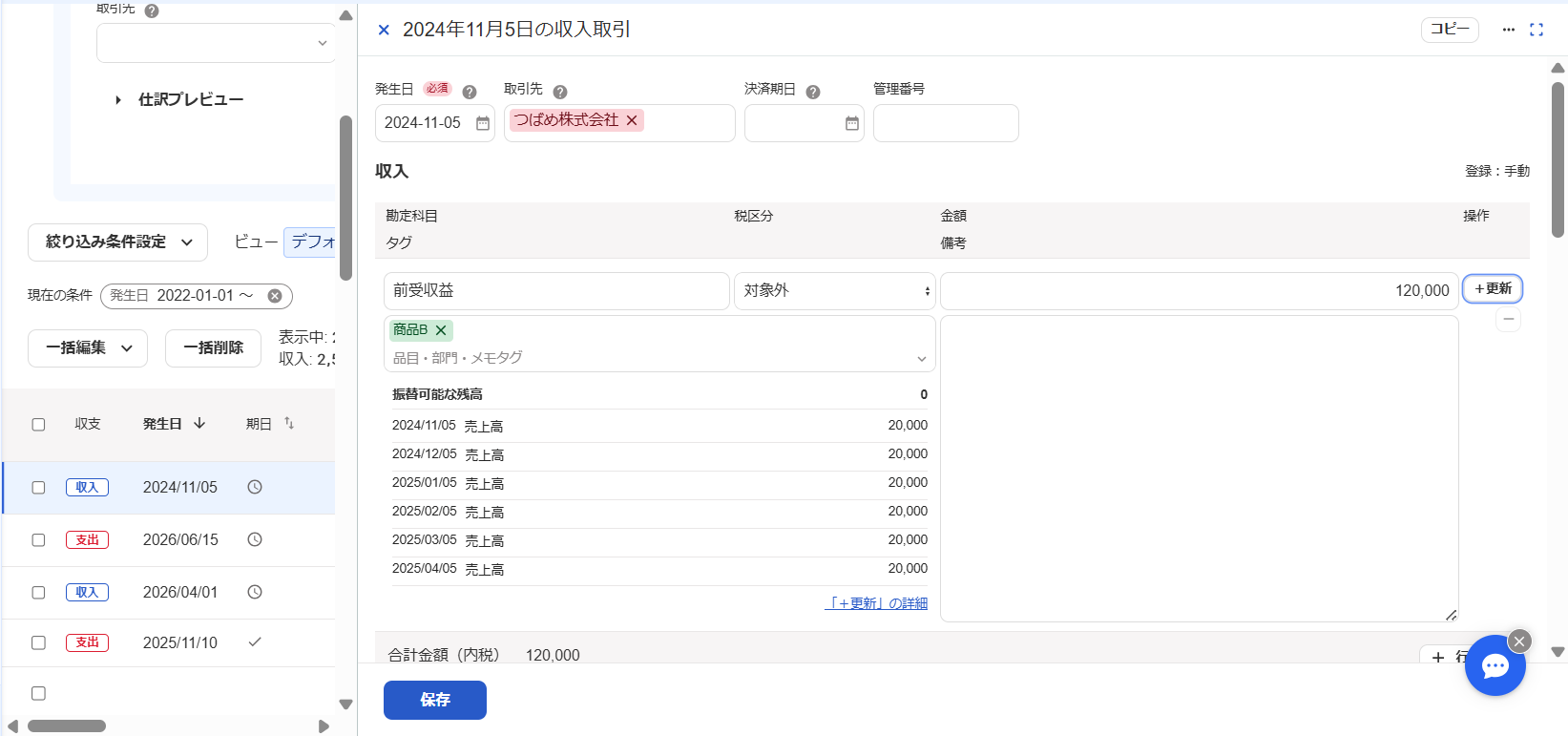Image resolution: width=1568 pixels, height=736 pixels.
Task: Click the +更新 button
Action: click(1493, 288)
